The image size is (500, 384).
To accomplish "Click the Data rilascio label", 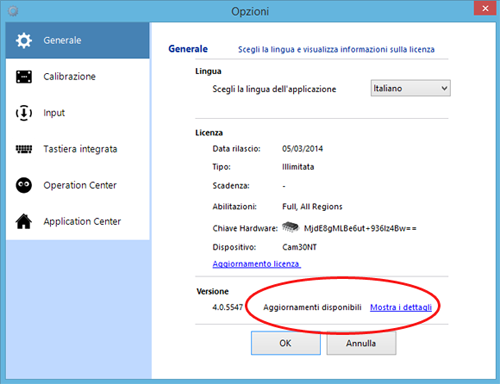I will (x=236, y=149).
